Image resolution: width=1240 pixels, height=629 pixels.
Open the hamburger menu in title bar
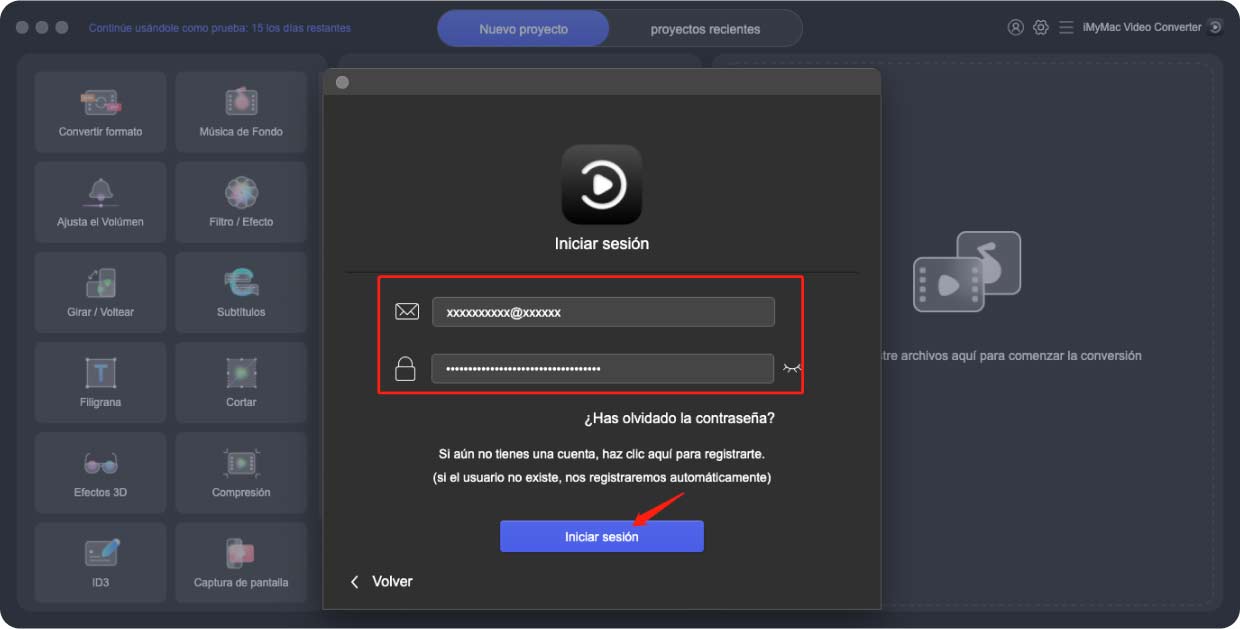1067,28
